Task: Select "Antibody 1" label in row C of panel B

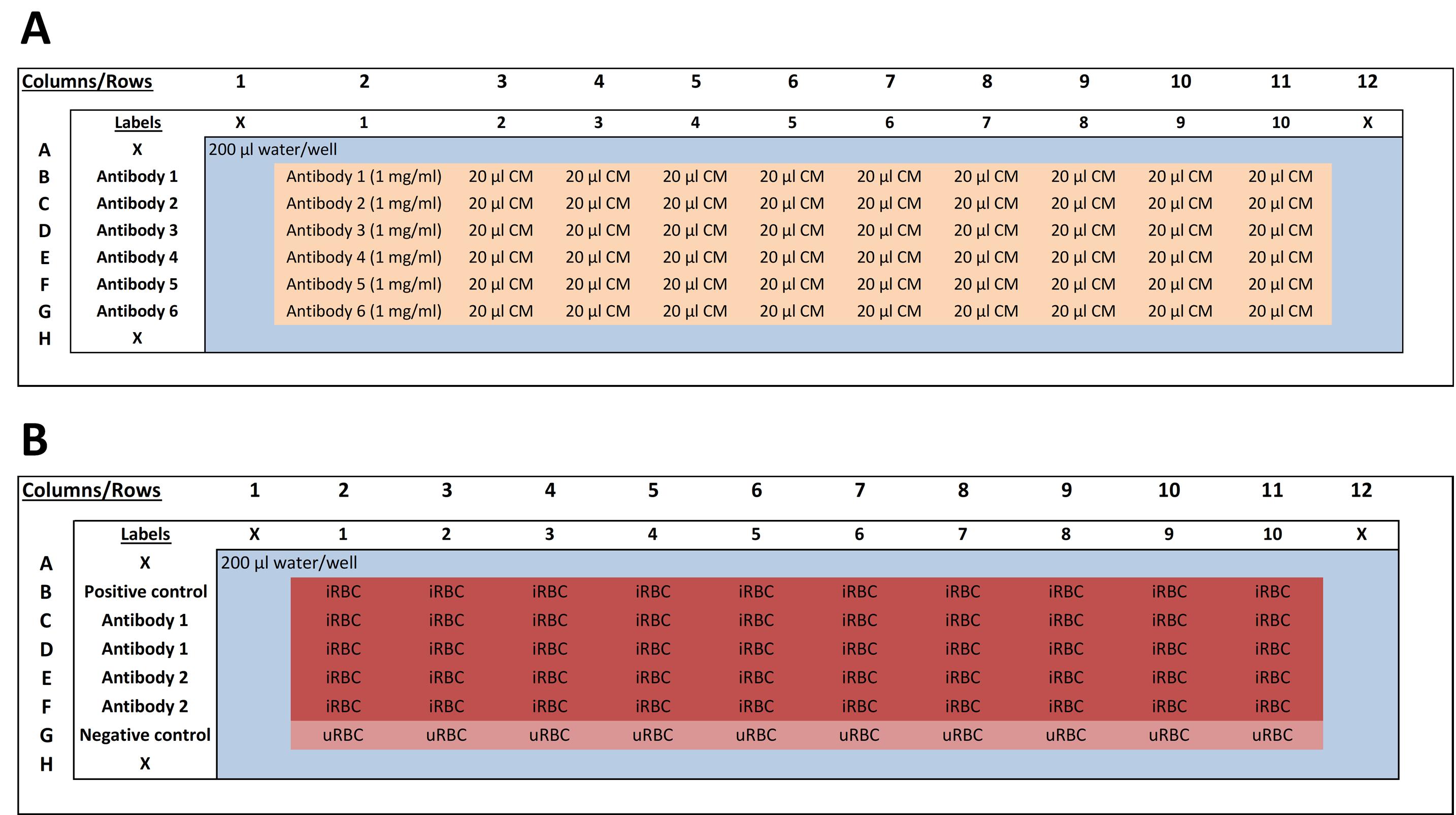Action: (x=145, y=621)
